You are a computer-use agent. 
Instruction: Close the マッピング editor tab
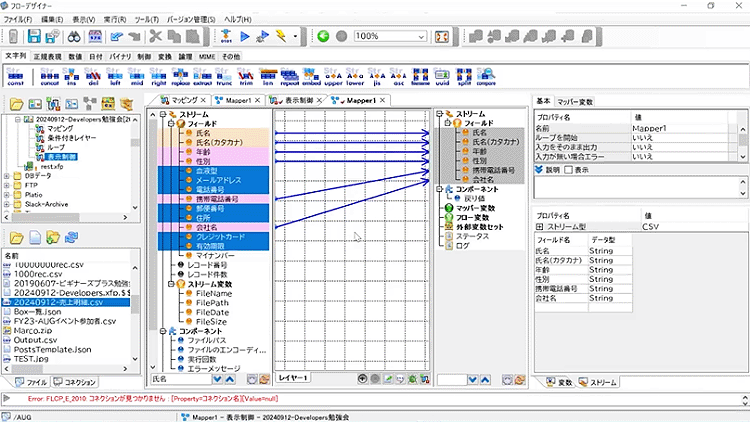[x=203, y=100]
